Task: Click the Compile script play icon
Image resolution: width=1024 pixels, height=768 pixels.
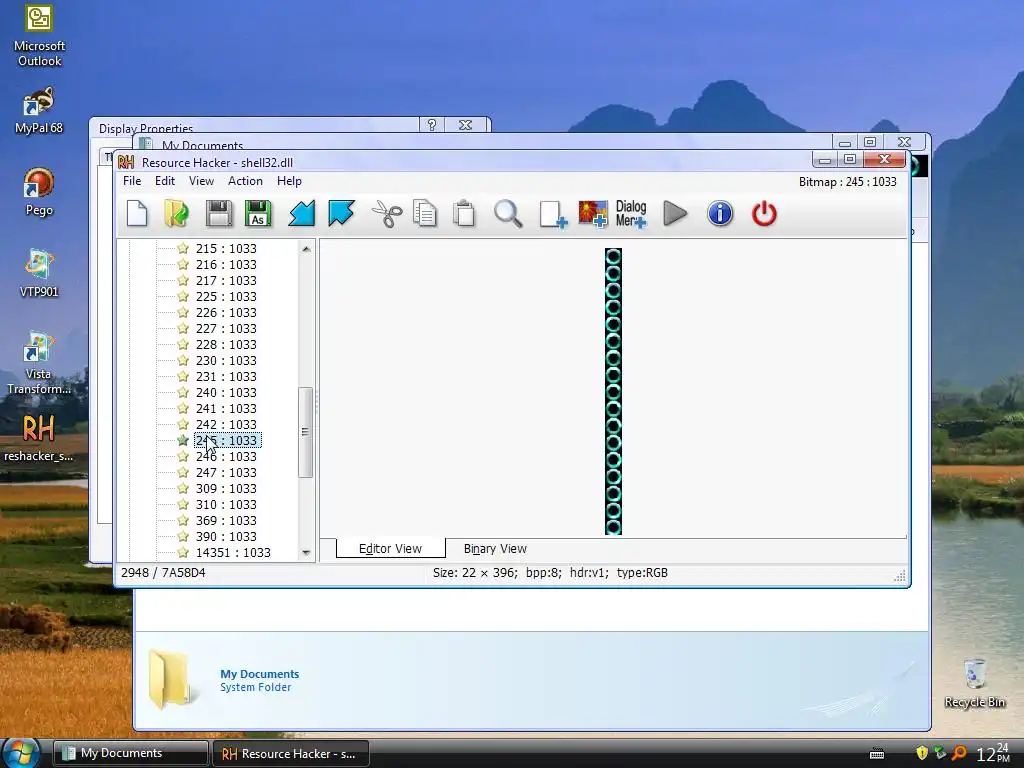Action: pyautogui.click(x=675, y=214)
